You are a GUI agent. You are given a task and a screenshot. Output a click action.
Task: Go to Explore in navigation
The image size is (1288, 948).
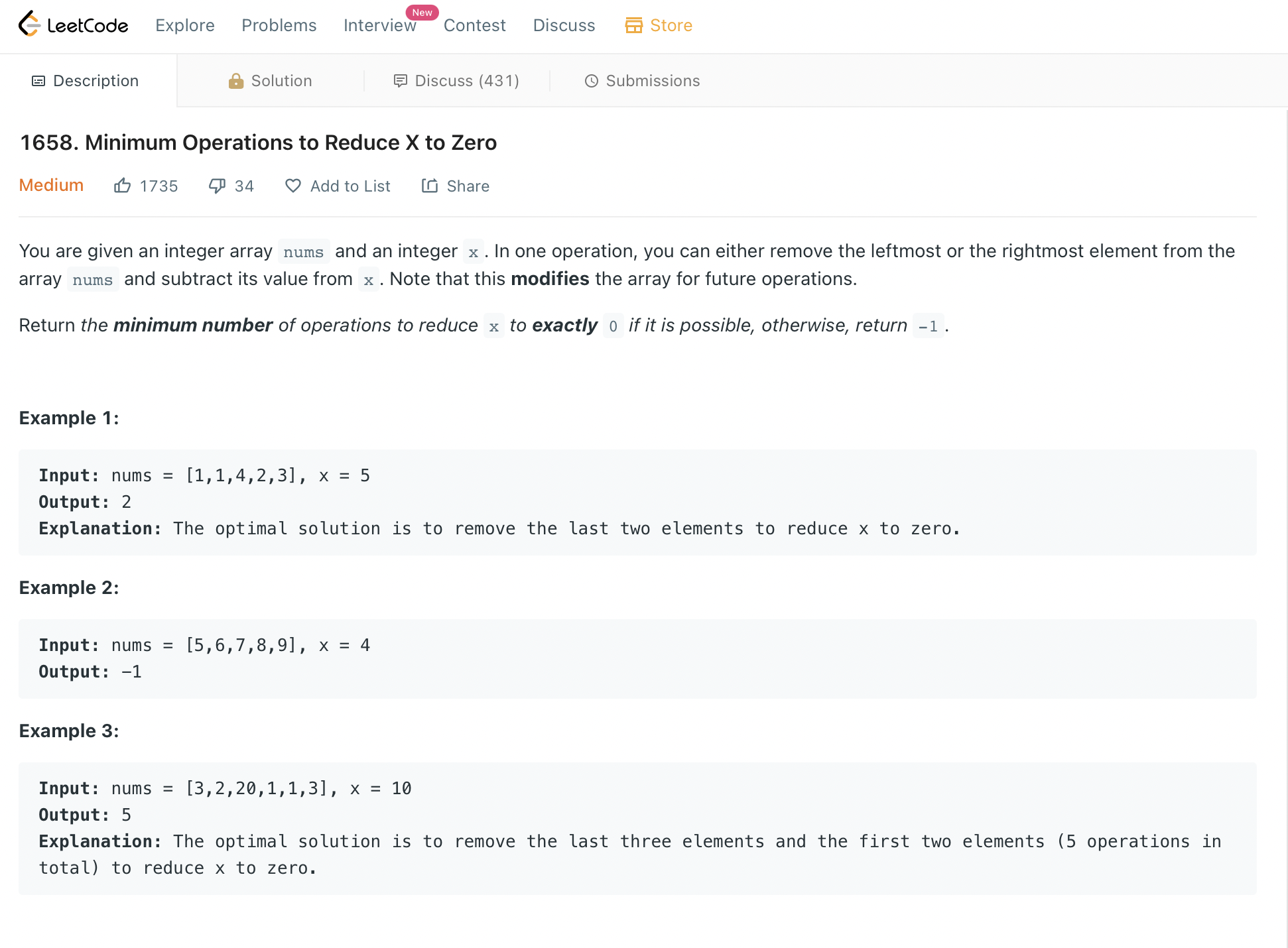185,25
